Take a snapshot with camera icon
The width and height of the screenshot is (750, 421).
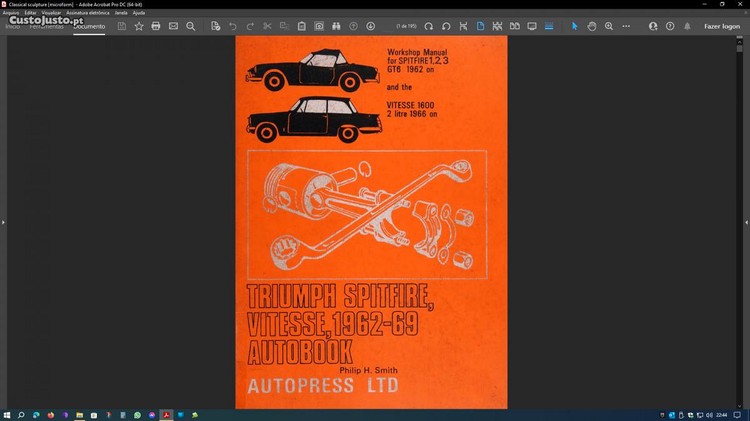tap(319, 26)
